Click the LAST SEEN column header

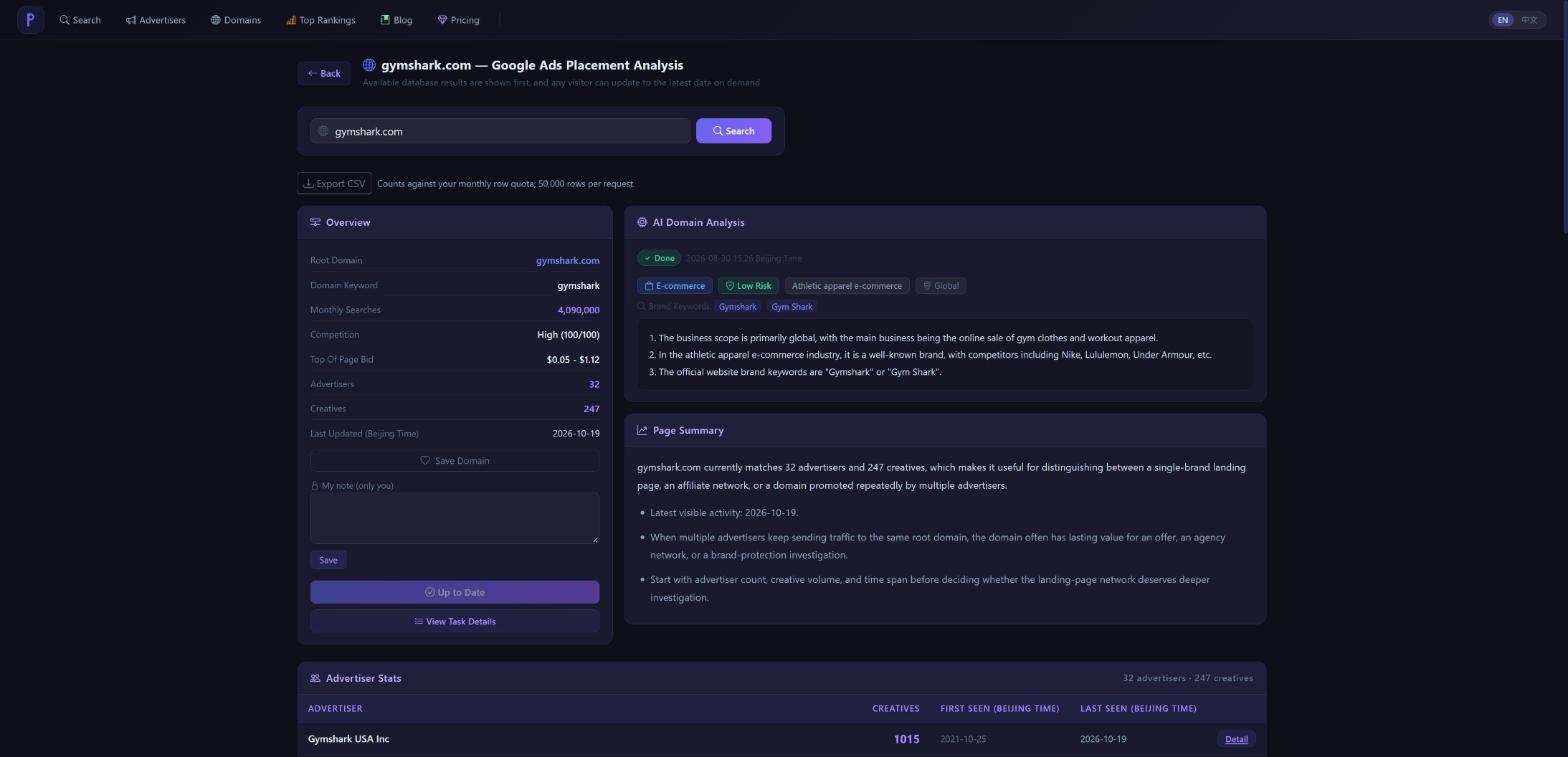(1138, 709)
